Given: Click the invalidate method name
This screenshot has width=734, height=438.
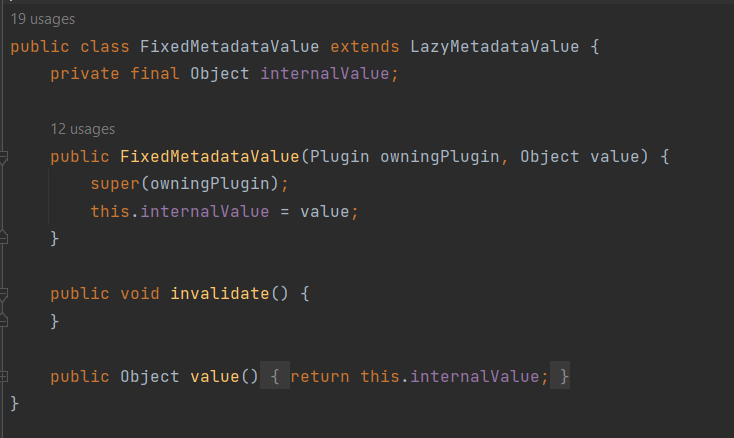Looking at the screenshot, I should 220,294.
